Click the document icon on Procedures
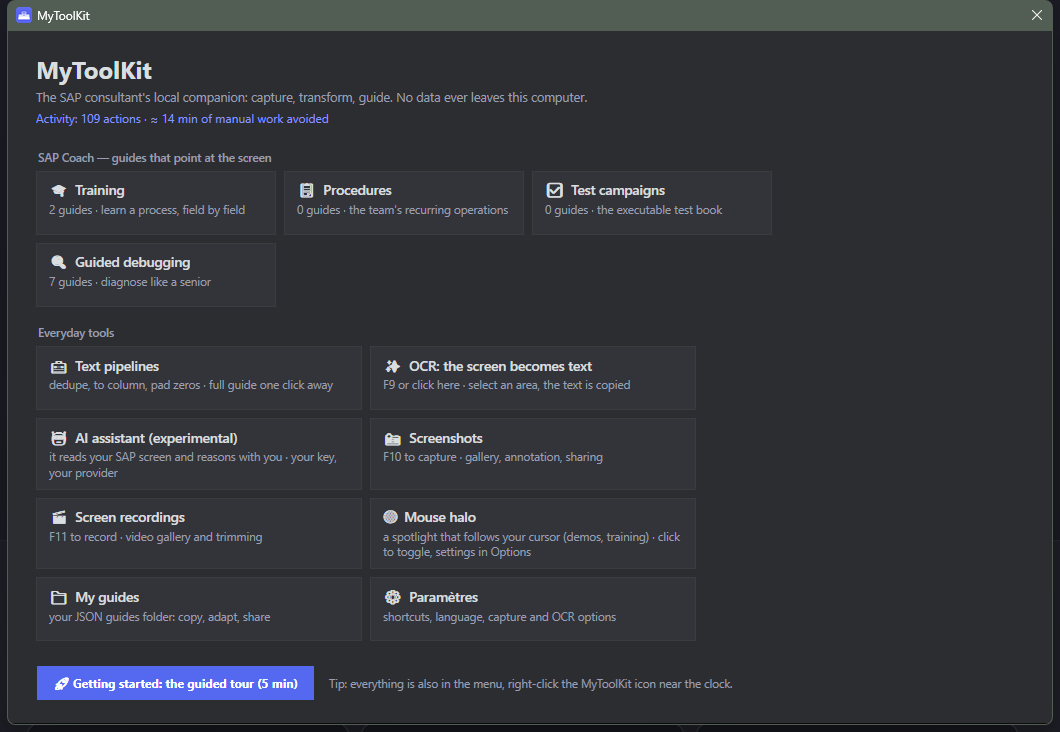The width and height of the screenshot is (1060, 732). pos(307,191)
